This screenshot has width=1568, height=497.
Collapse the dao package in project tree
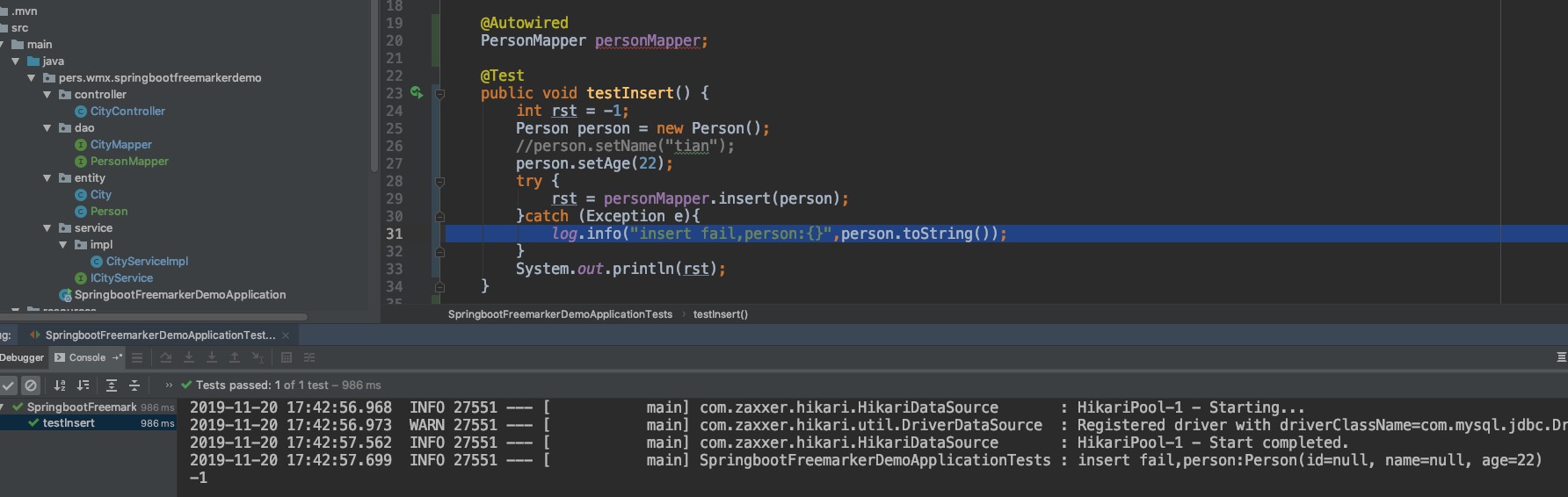tap(47, 128)
